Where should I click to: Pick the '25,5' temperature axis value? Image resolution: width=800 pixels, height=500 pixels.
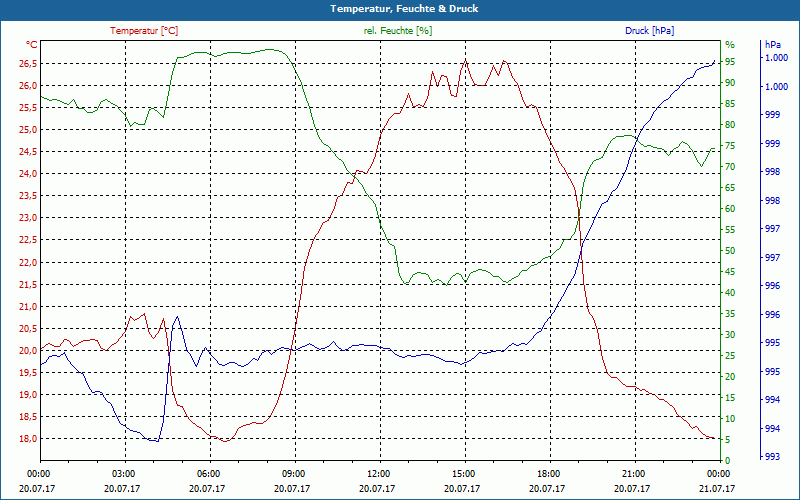(28, 108)
